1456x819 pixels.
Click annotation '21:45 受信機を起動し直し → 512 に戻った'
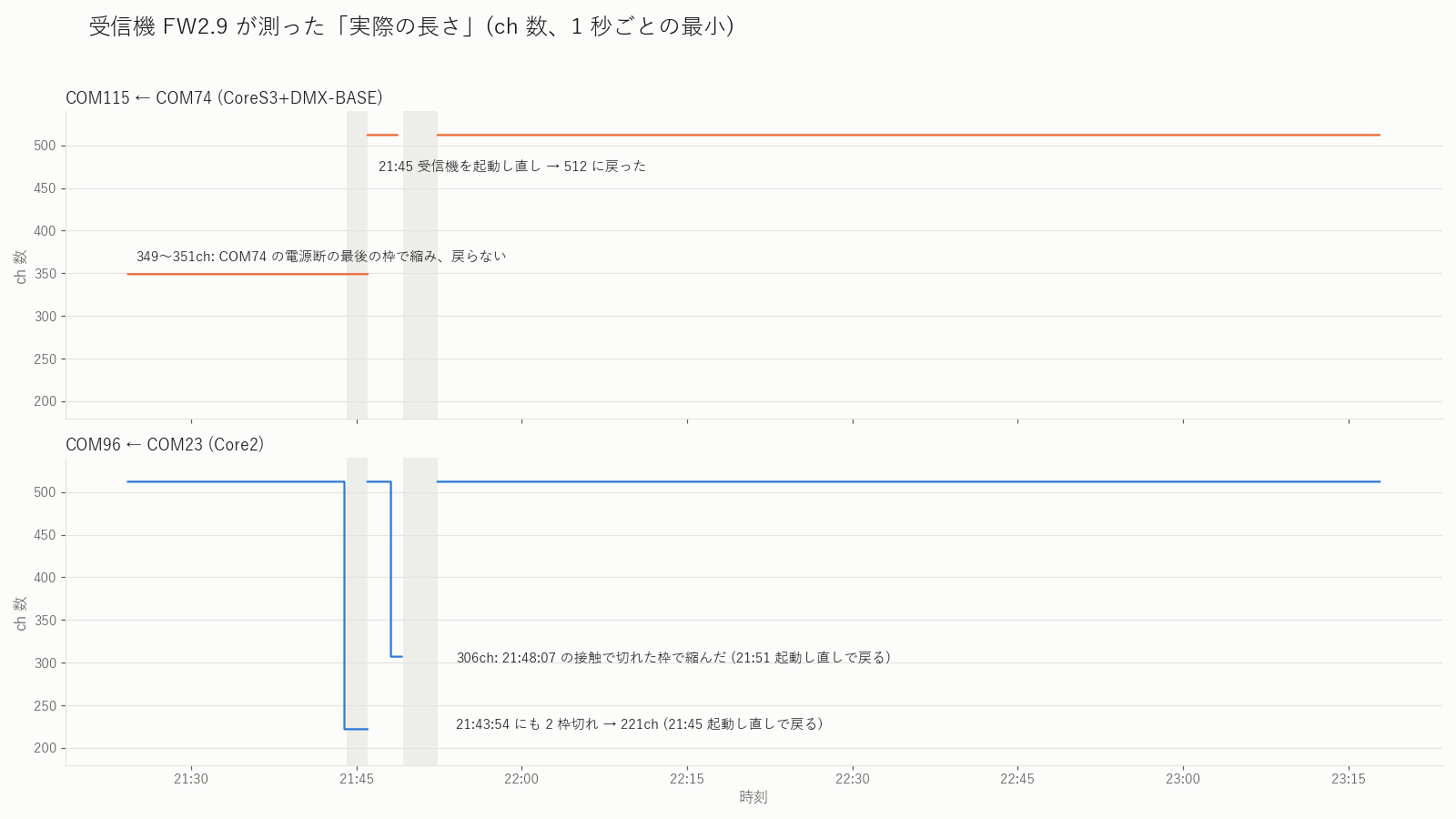click(x=512, y=167)
